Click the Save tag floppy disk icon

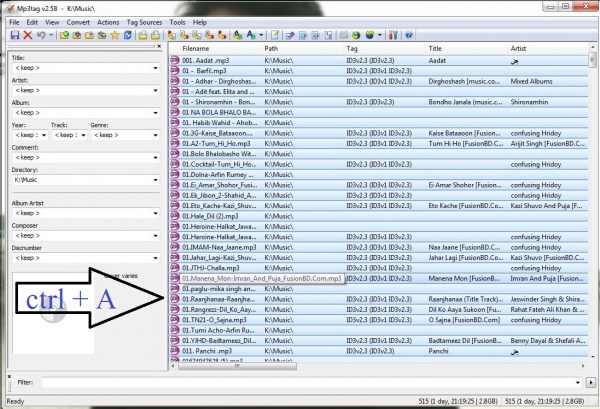click(x=15, y=35)
